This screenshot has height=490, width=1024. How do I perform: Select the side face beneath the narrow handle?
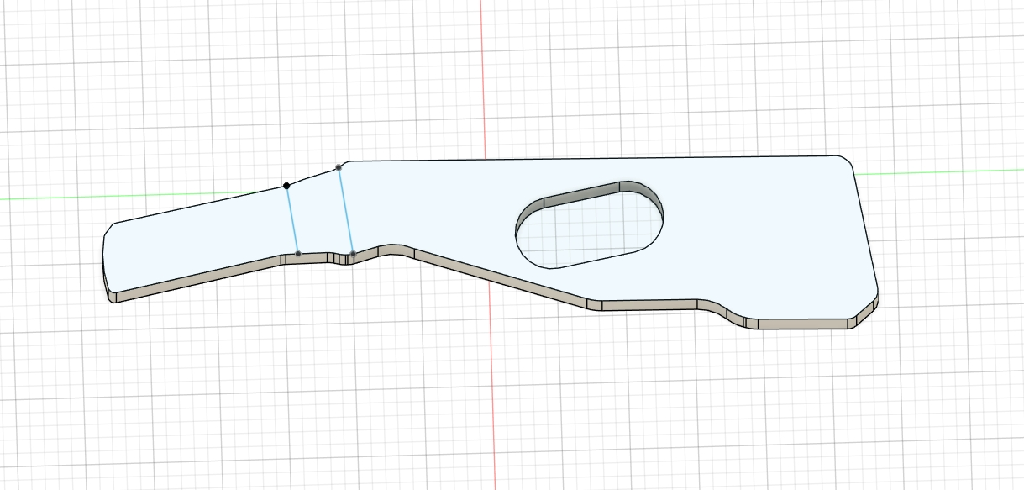pos(200,281)
